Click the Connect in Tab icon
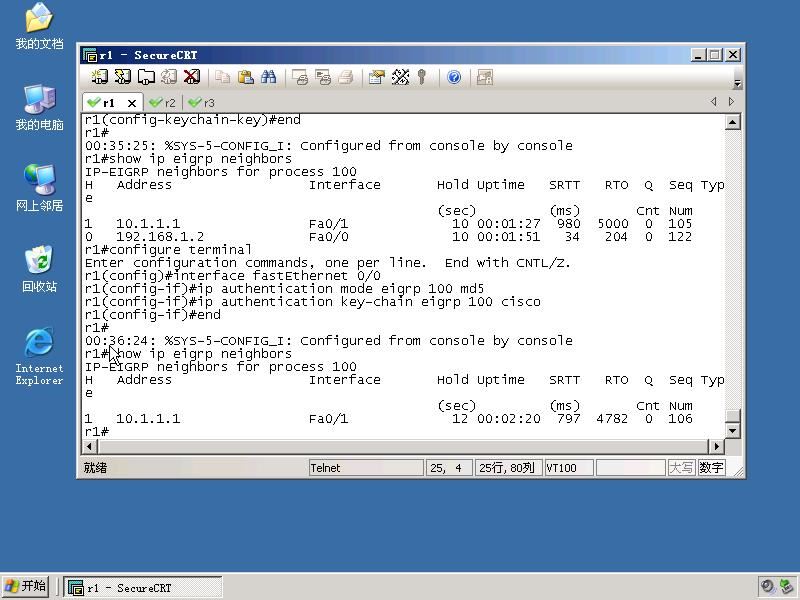 click(146, 77)
